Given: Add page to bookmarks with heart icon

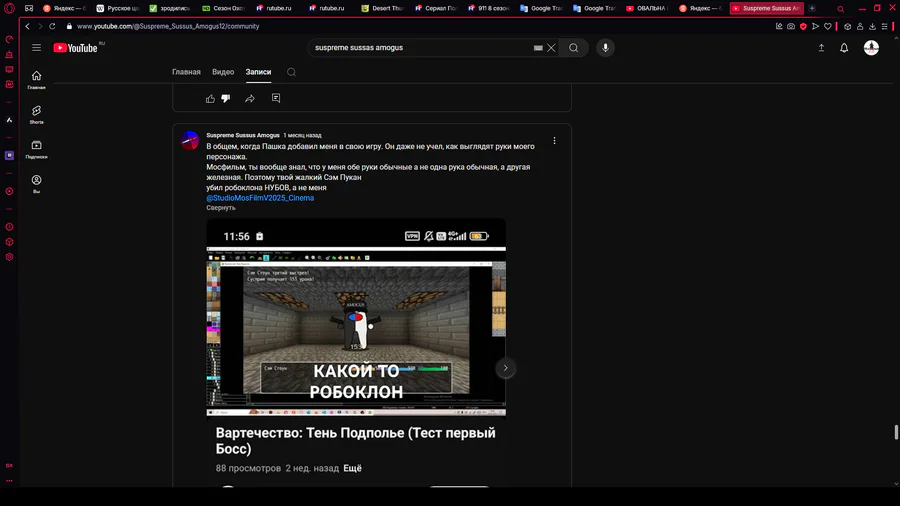Looking at the screenshot, I should [x=828, y=26].
